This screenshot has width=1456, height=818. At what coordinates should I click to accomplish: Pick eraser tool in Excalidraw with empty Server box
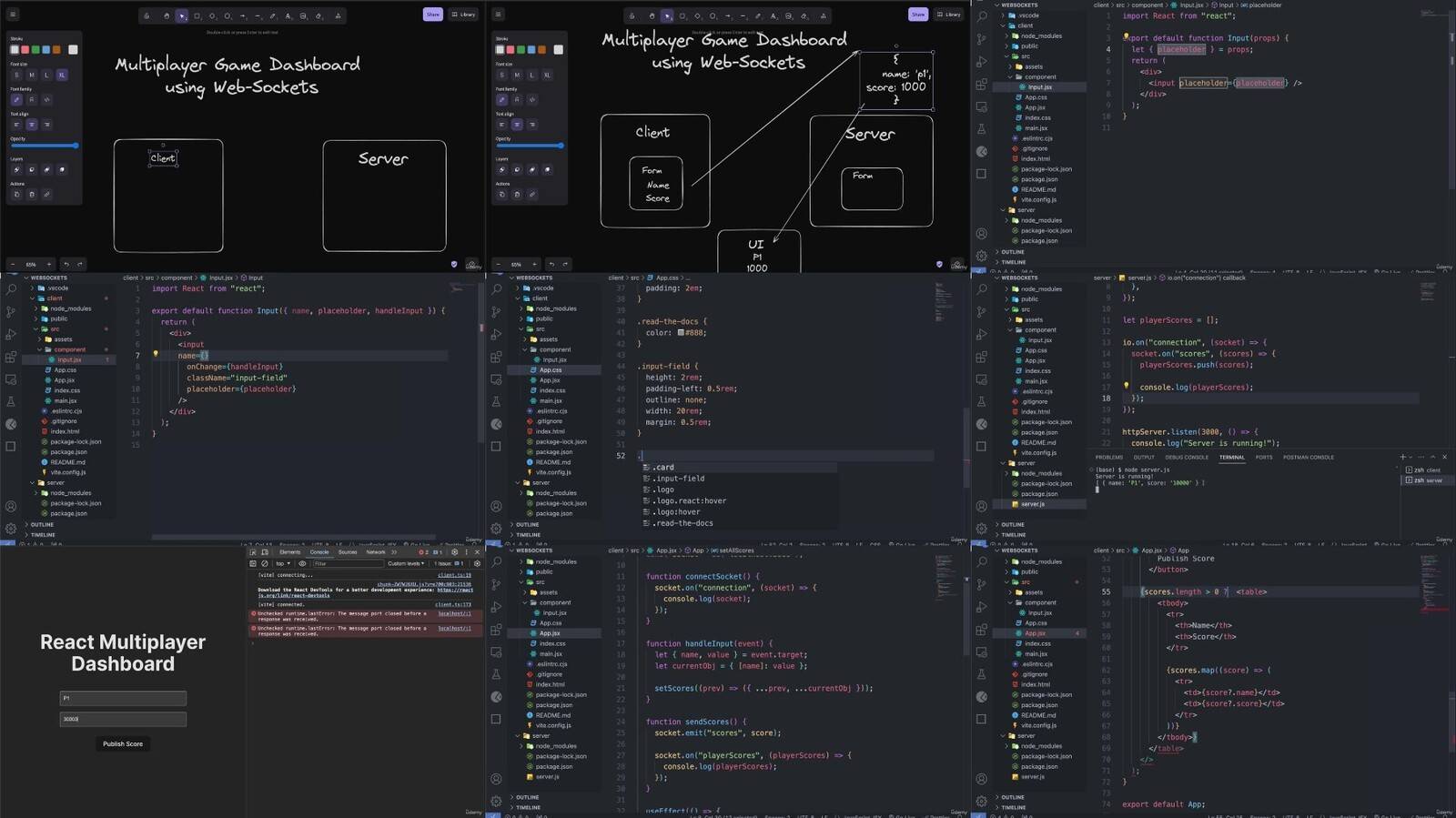(x=318, y=15)
